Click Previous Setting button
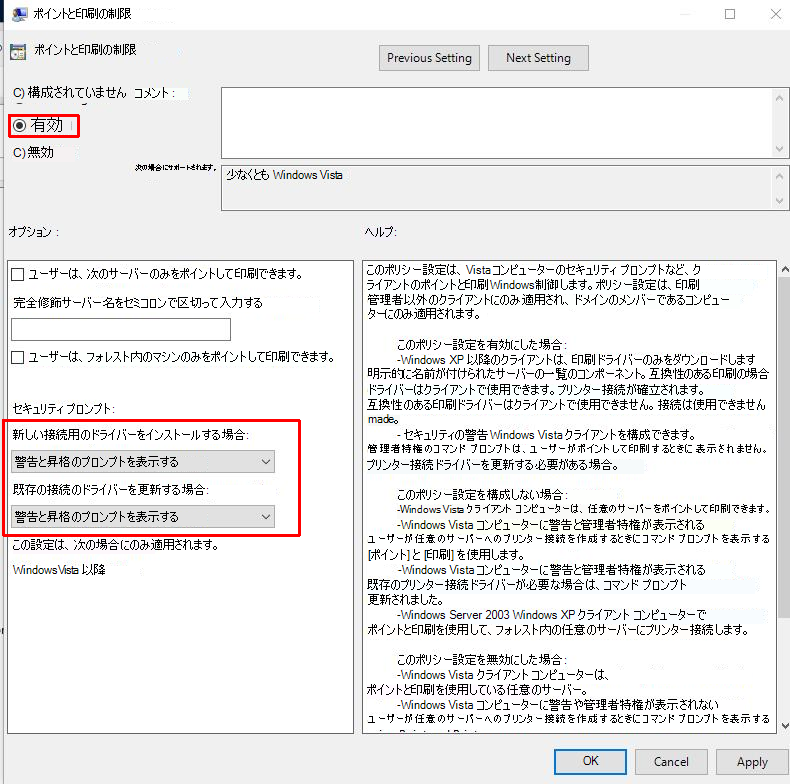 (429, 58)
